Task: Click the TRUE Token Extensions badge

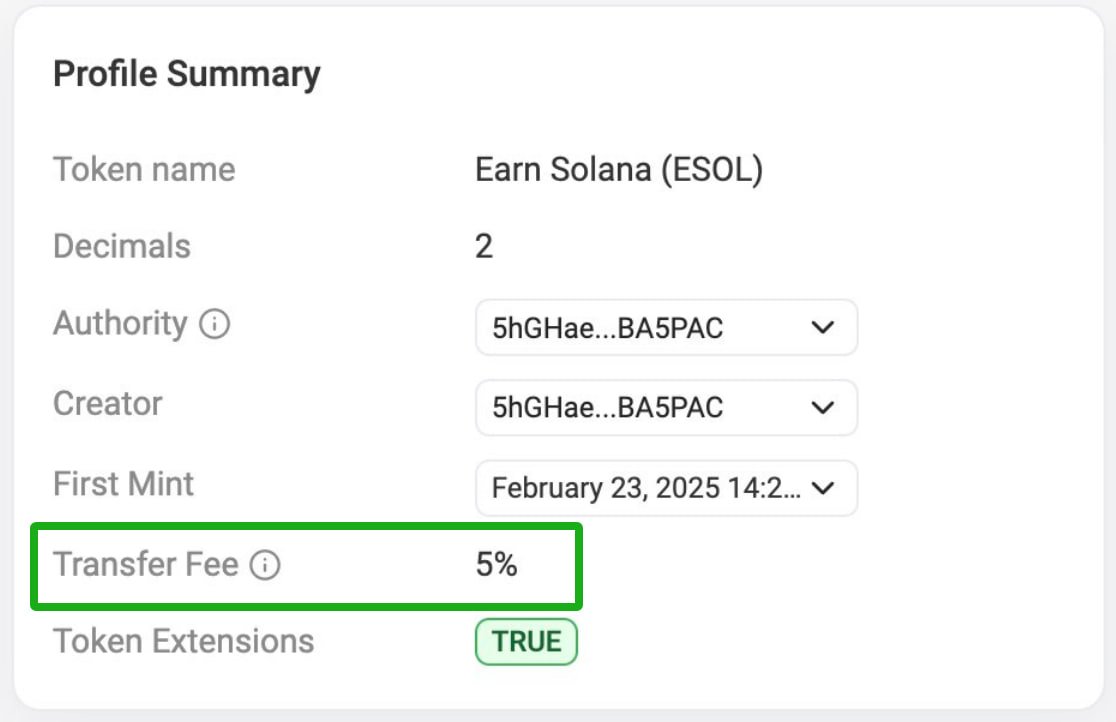Action: [526, 641]
